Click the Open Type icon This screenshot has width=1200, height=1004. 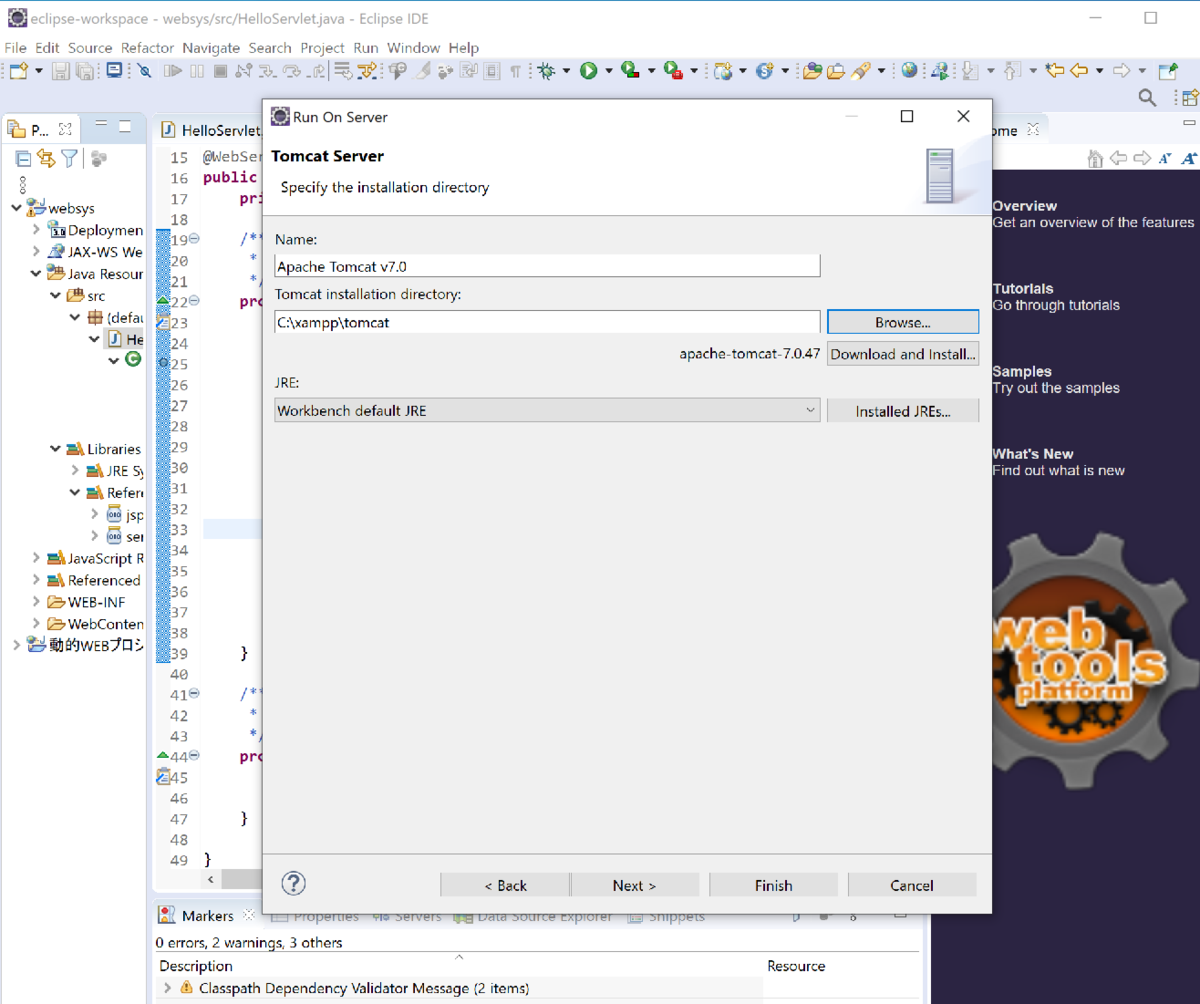pyautogui.click(x=812, y=70)
